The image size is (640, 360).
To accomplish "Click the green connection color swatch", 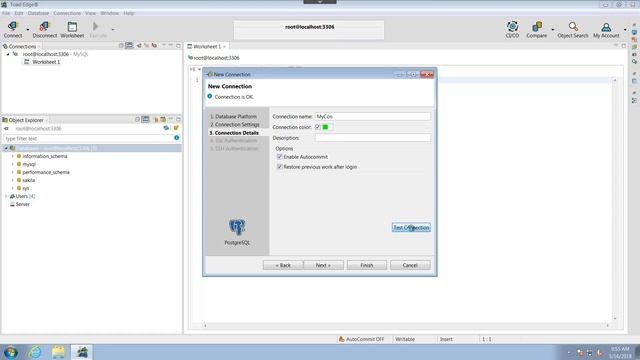I will (x=325, y=127).
